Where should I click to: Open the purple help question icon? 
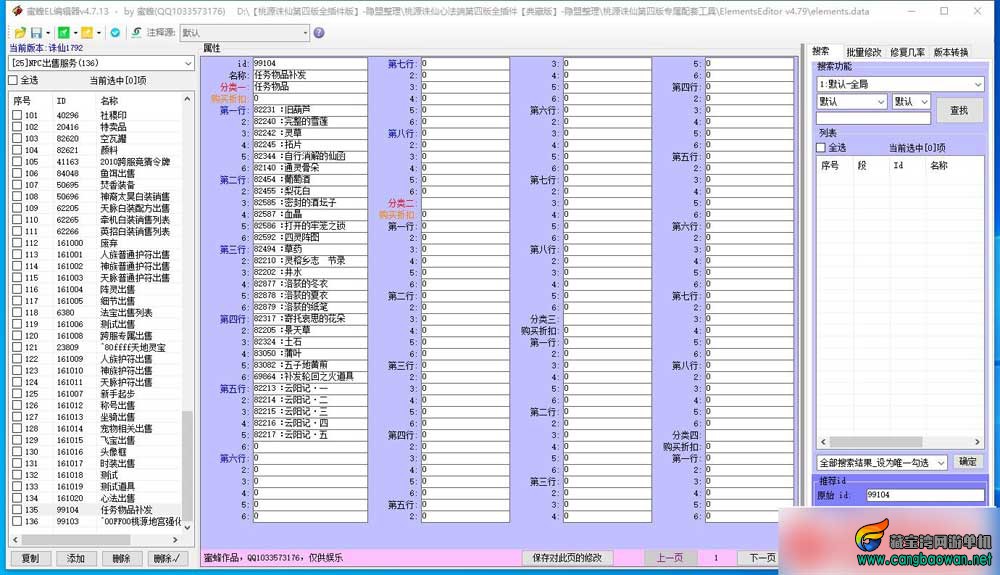319,33
